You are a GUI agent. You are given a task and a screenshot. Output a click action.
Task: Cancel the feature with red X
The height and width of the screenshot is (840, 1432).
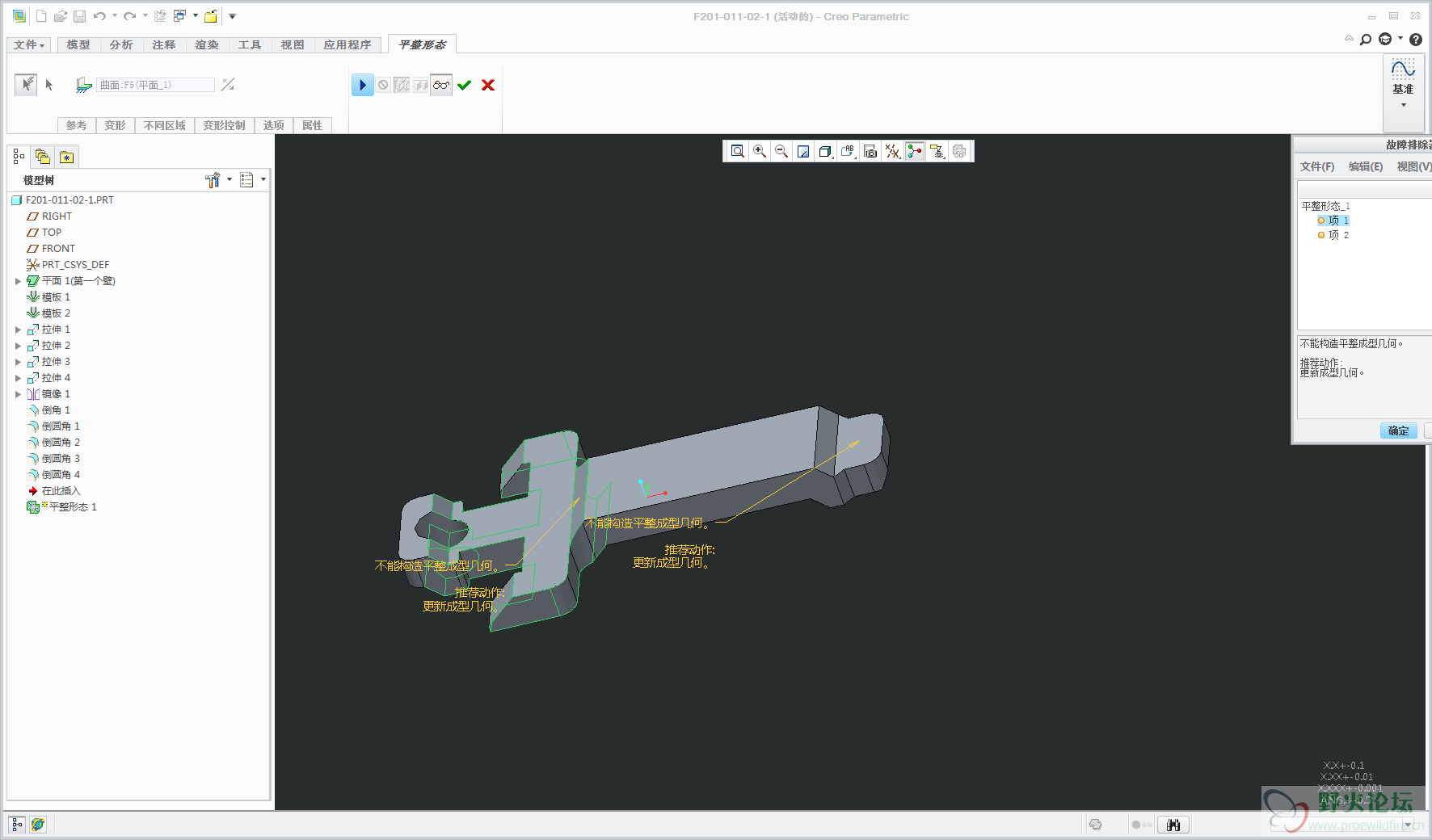point(488,85)
